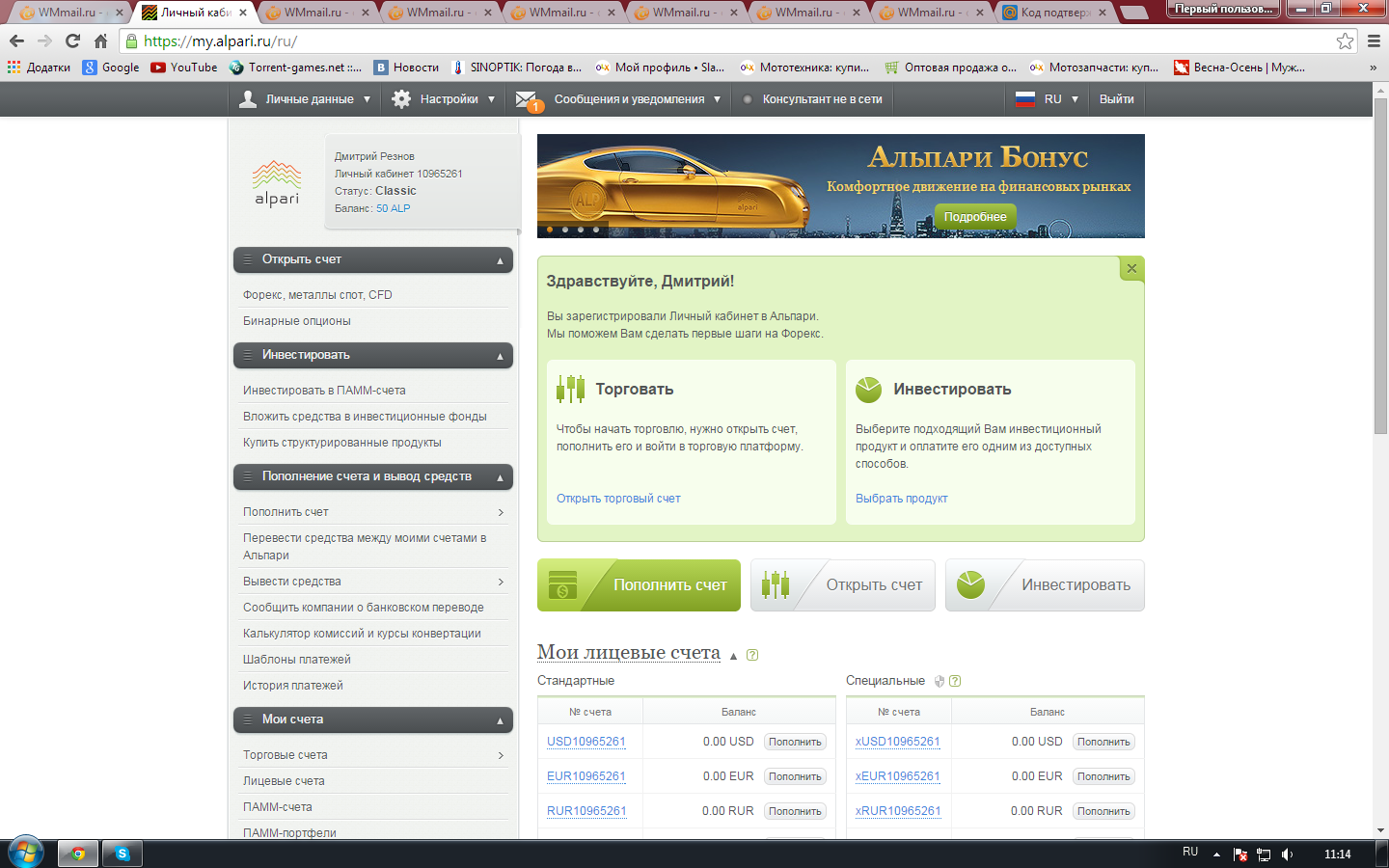Click Подробнее on Альпари Бонус banner
The height and width of the screenshot is (868, 1389).
tap(975, 217)
